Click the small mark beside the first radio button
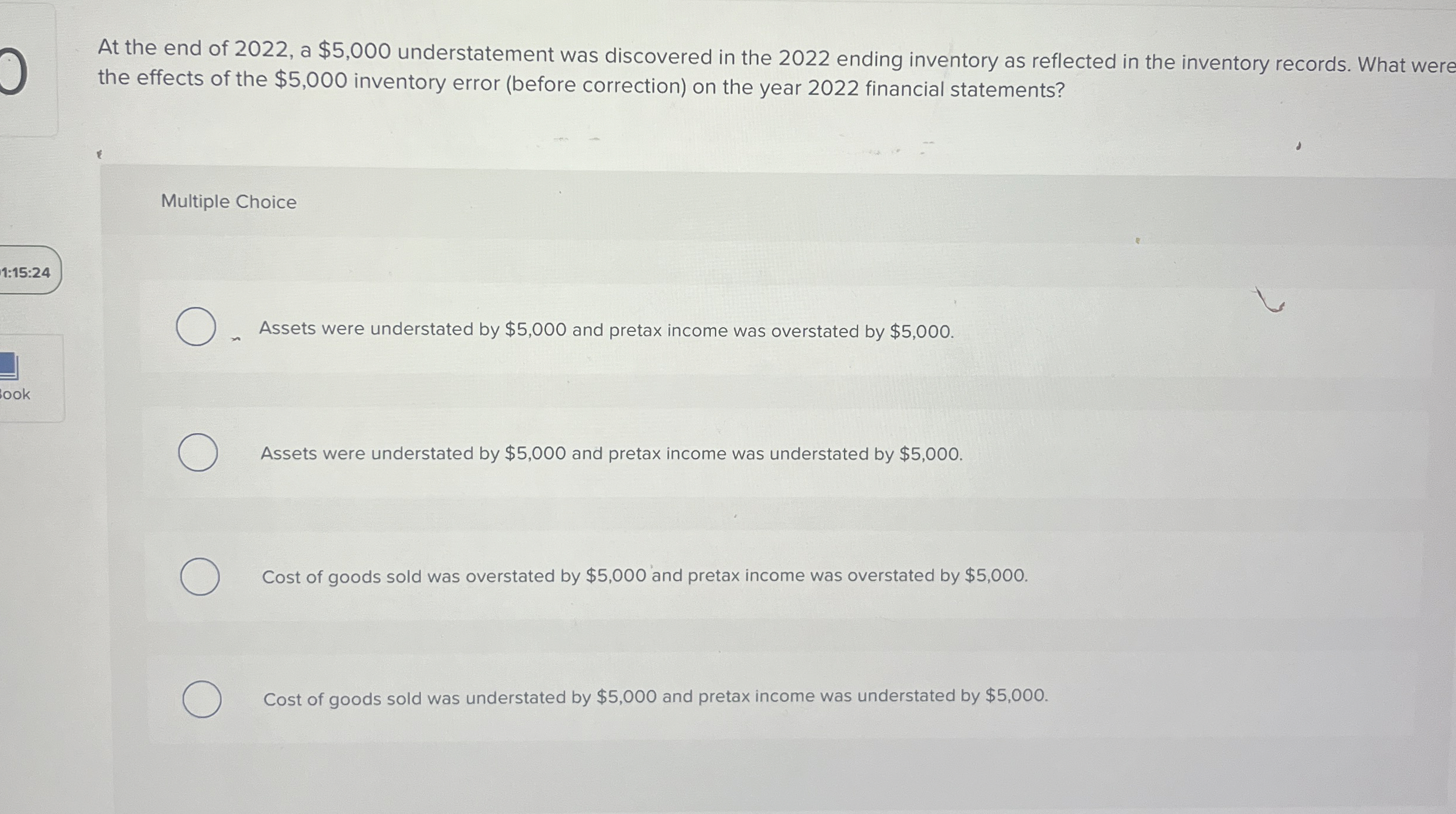Image resolution: width=1456 pixels, height=814 pixels. pyautogui.click(x=235, y=338)
